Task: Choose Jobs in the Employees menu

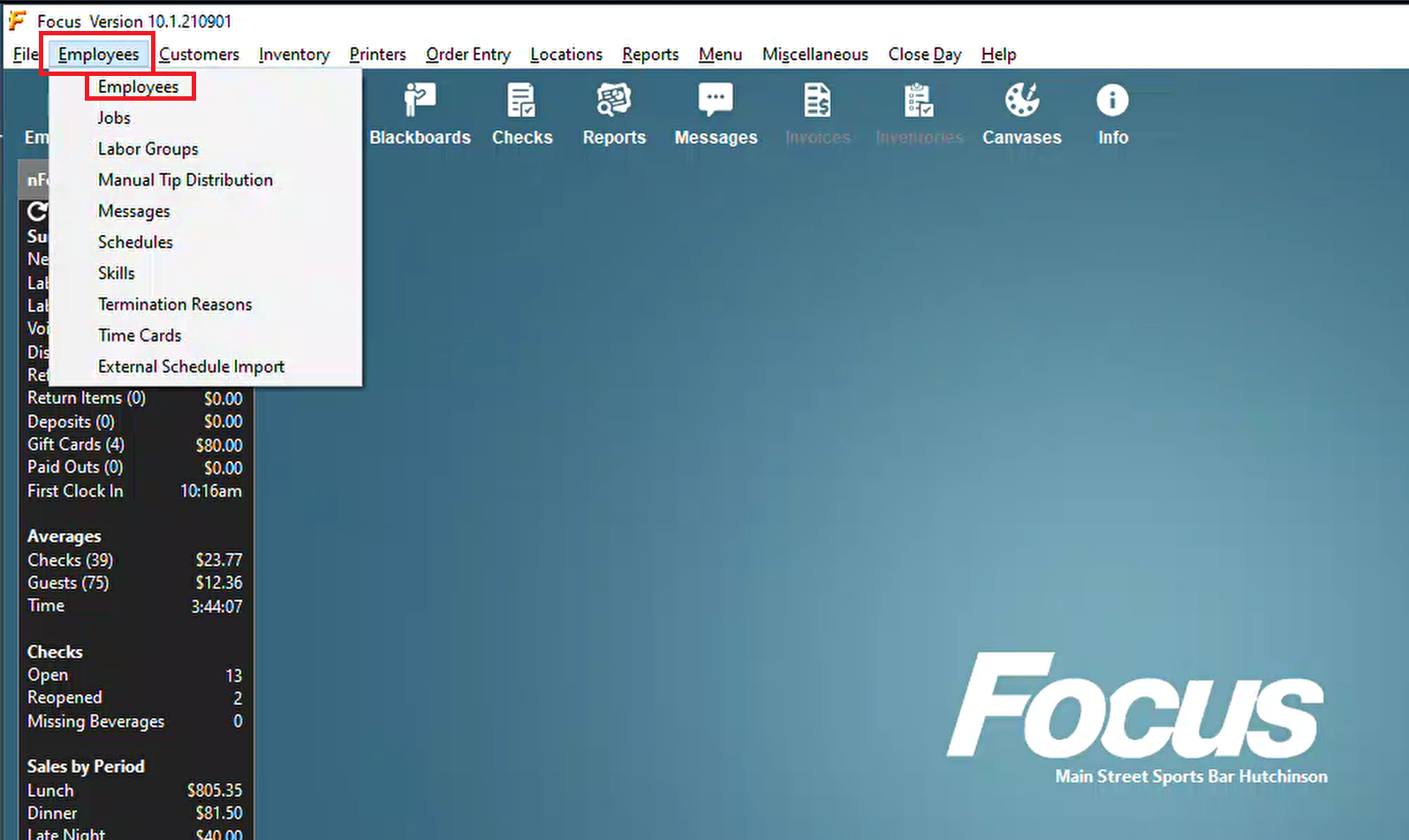Action: 114,117
